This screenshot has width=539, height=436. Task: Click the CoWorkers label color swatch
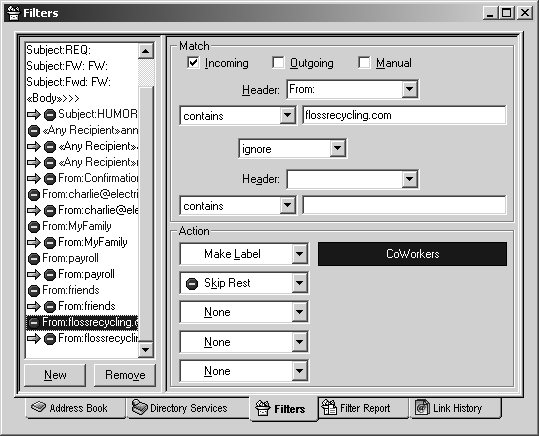point(412,254)
